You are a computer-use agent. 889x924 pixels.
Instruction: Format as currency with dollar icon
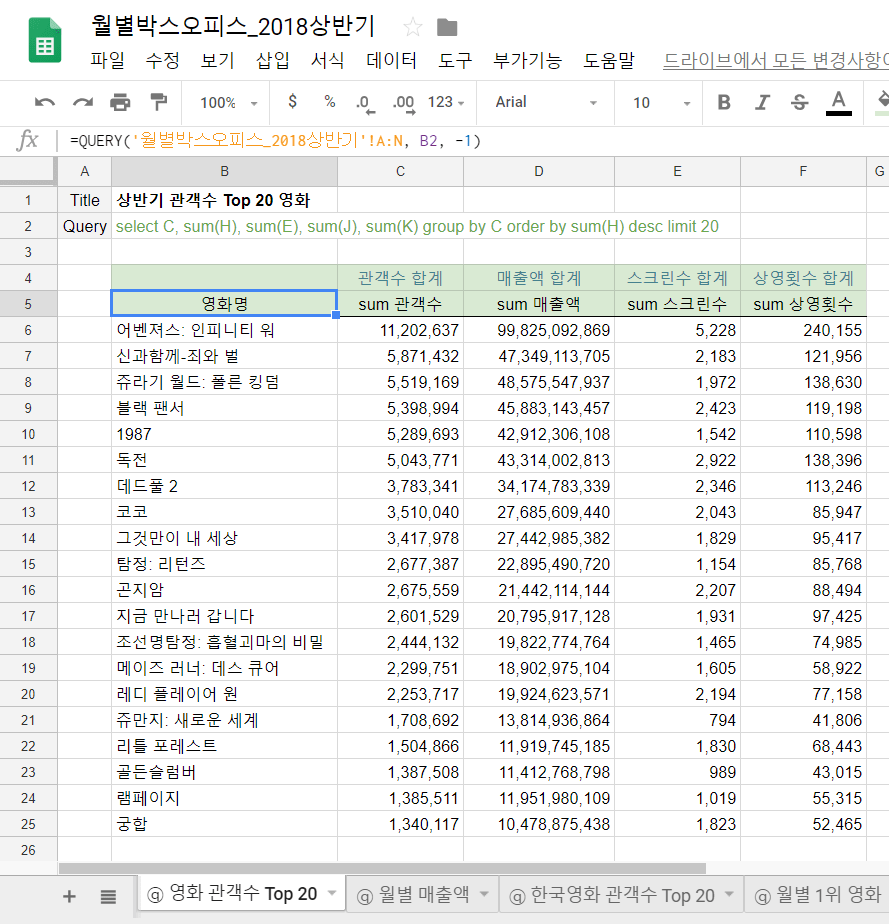(292, 102)
